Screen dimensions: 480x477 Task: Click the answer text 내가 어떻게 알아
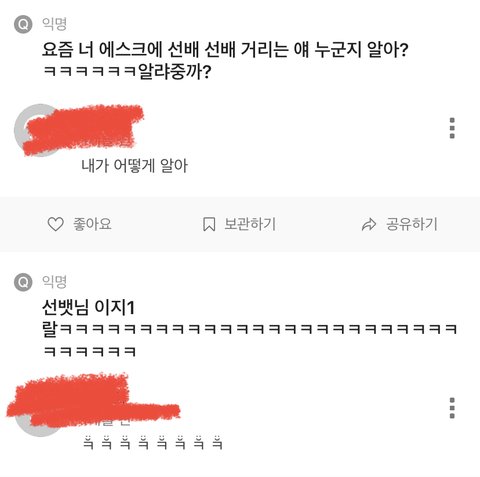point(135,166)
